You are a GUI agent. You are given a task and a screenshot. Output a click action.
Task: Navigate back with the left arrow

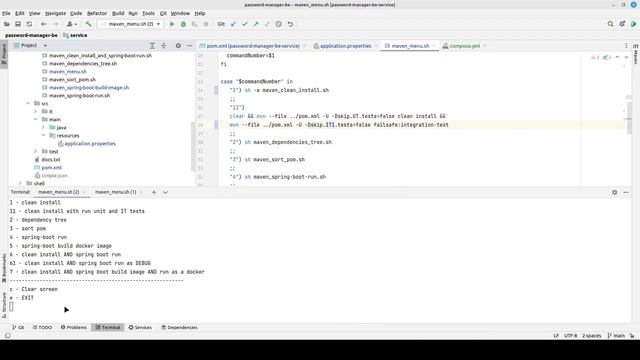point(44,24)
